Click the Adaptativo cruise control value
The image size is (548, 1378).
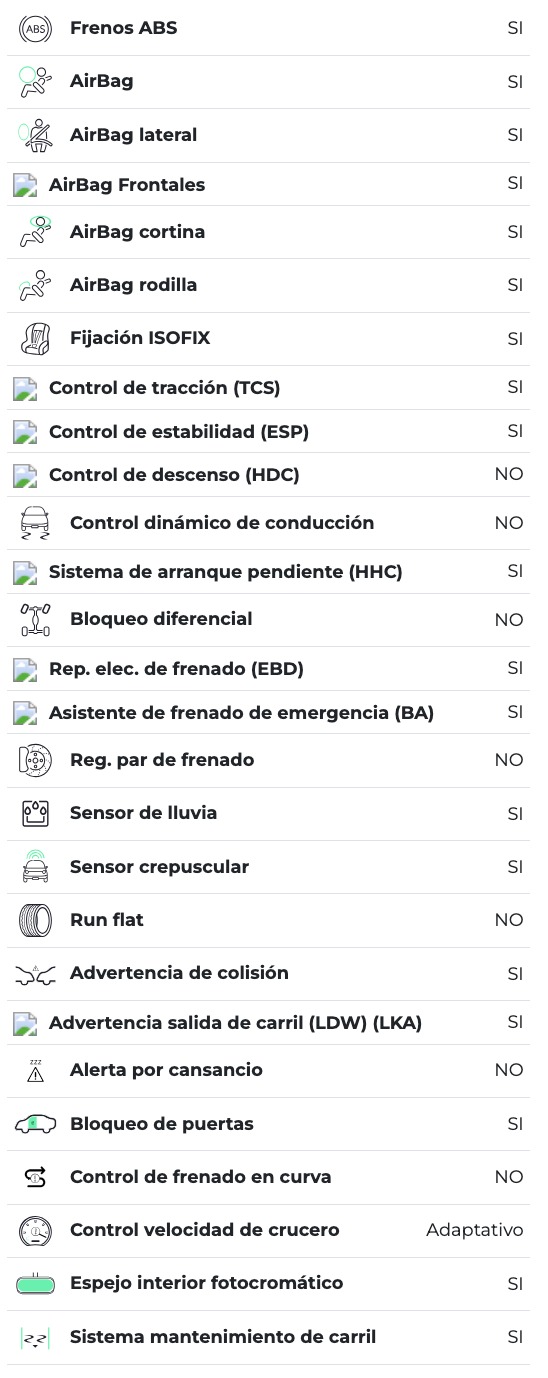tap(475, 1230)
